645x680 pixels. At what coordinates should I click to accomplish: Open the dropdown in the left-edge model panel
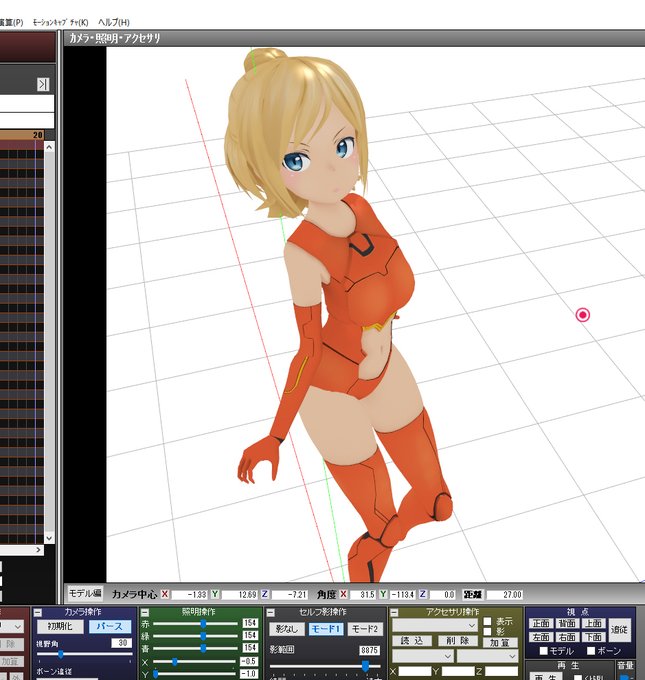pos(12,627)
